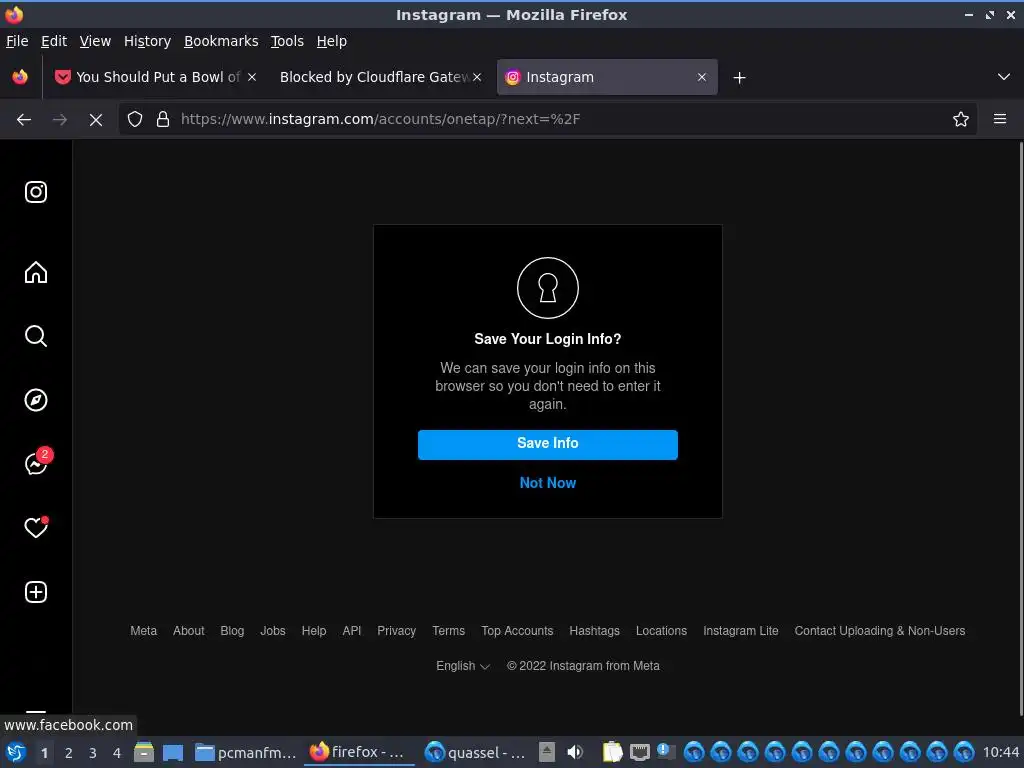Open Contact Uploading & Non-Users link
This screenshot has width=1024, height=768.
880,631
